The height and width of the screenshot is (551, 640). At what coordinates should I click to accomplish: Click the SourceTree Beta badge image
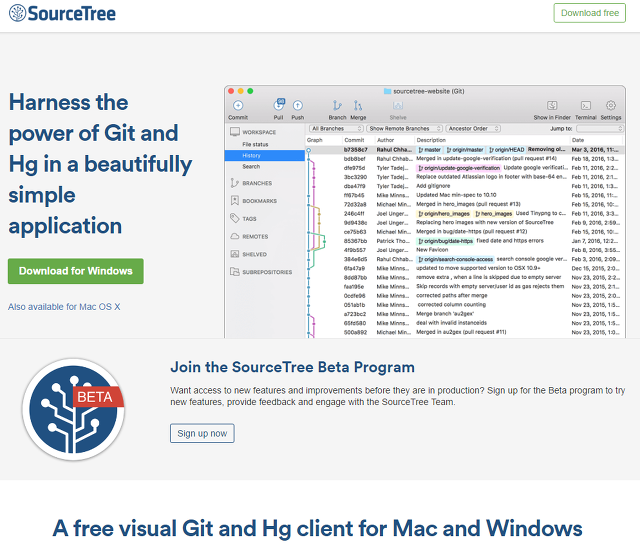click(73, 409)
